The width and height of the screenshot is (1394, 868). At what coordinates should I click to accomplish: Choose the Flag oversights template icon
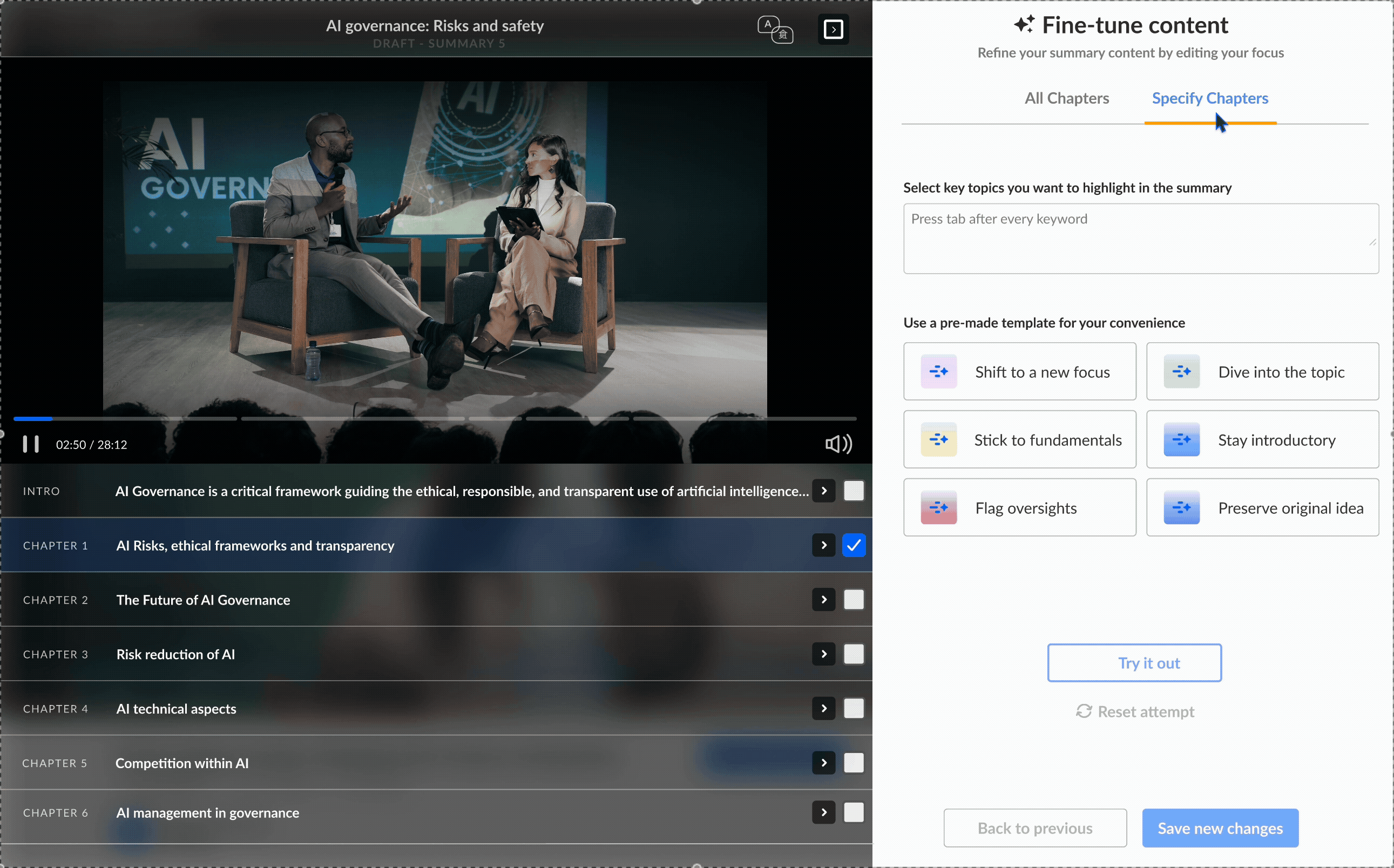[938, 507]
